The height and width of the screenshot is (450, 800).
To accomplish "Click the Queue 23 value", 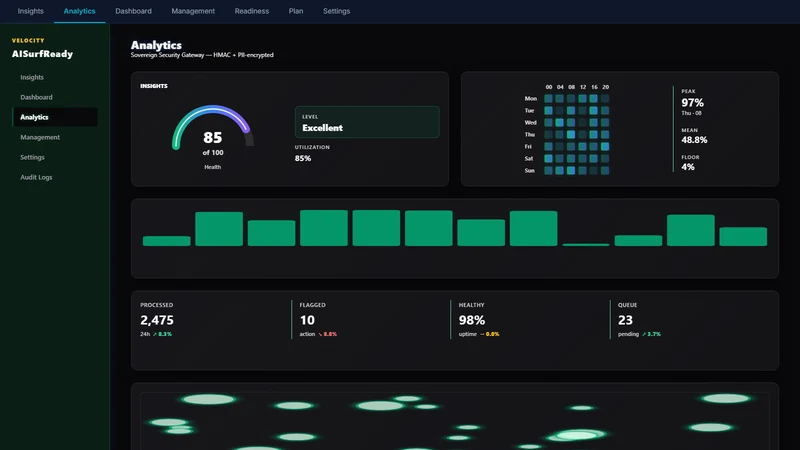I will [x=626, y=320].
